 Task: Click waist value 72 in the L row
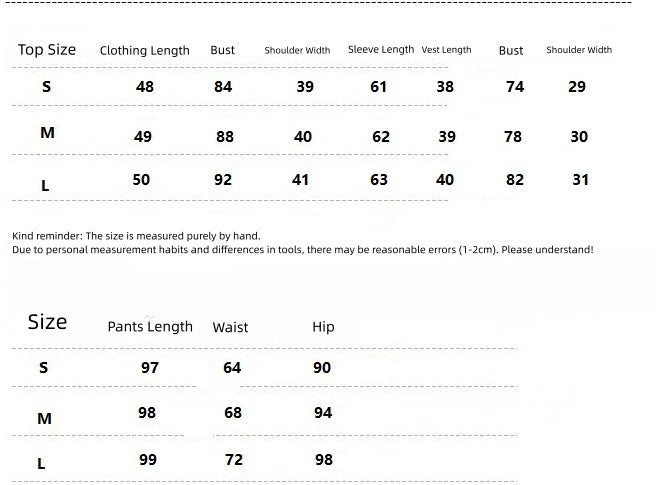(234, 459)
